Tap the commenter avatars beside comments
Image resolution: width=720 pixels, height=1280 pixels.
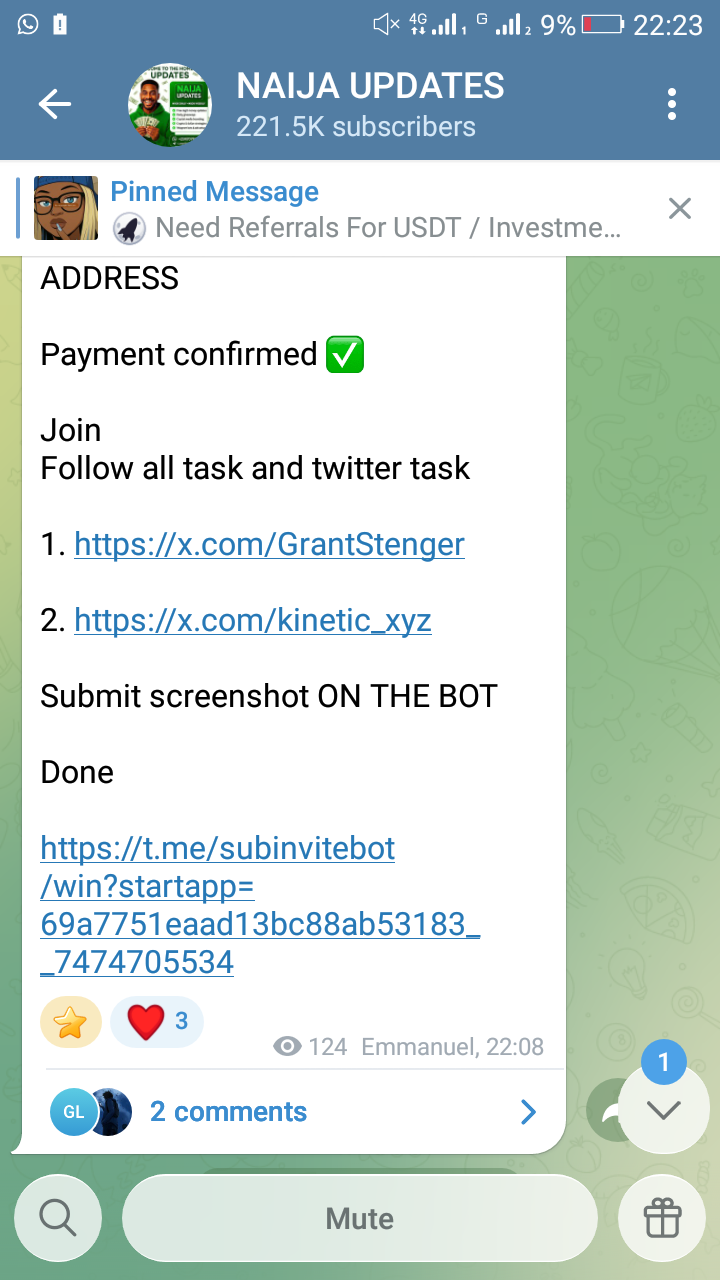[91, 1112]
